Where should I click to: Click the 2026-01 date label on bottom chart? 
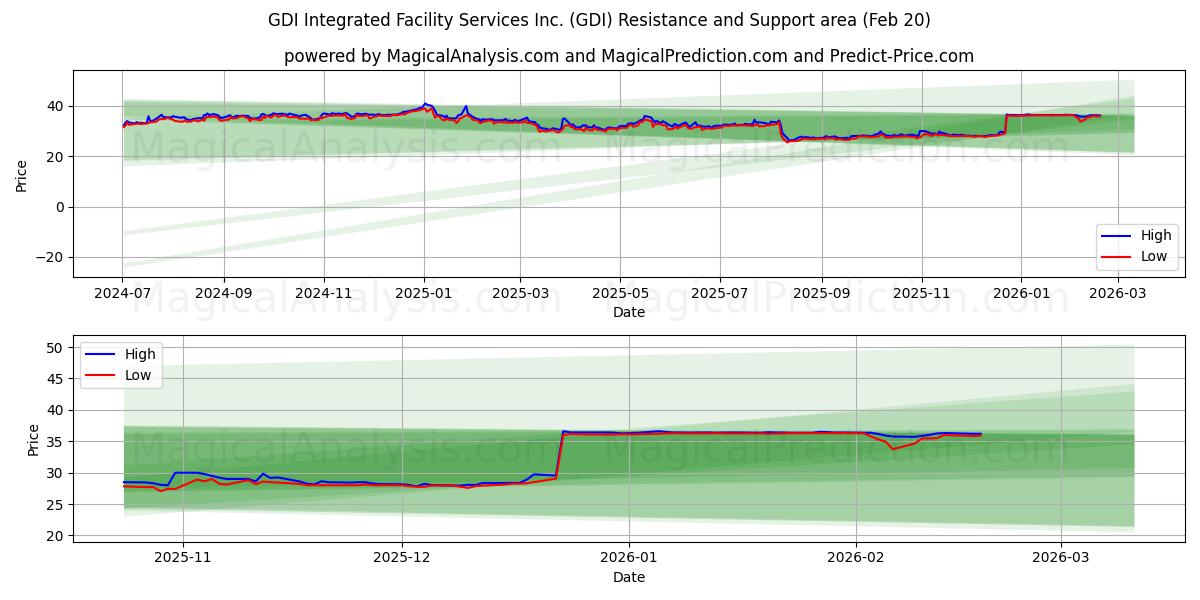coord(629,560)
